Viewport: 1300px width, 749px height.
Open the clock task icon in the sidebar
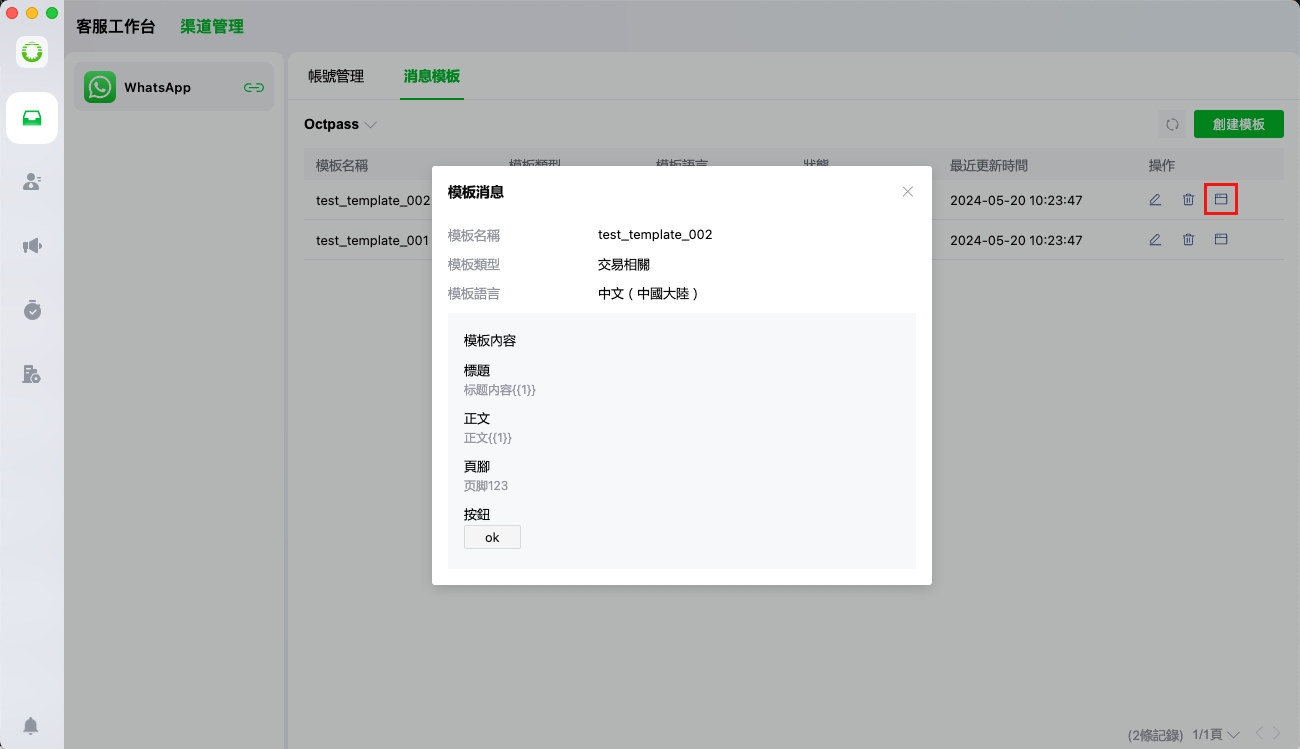[x=32, y=310]
